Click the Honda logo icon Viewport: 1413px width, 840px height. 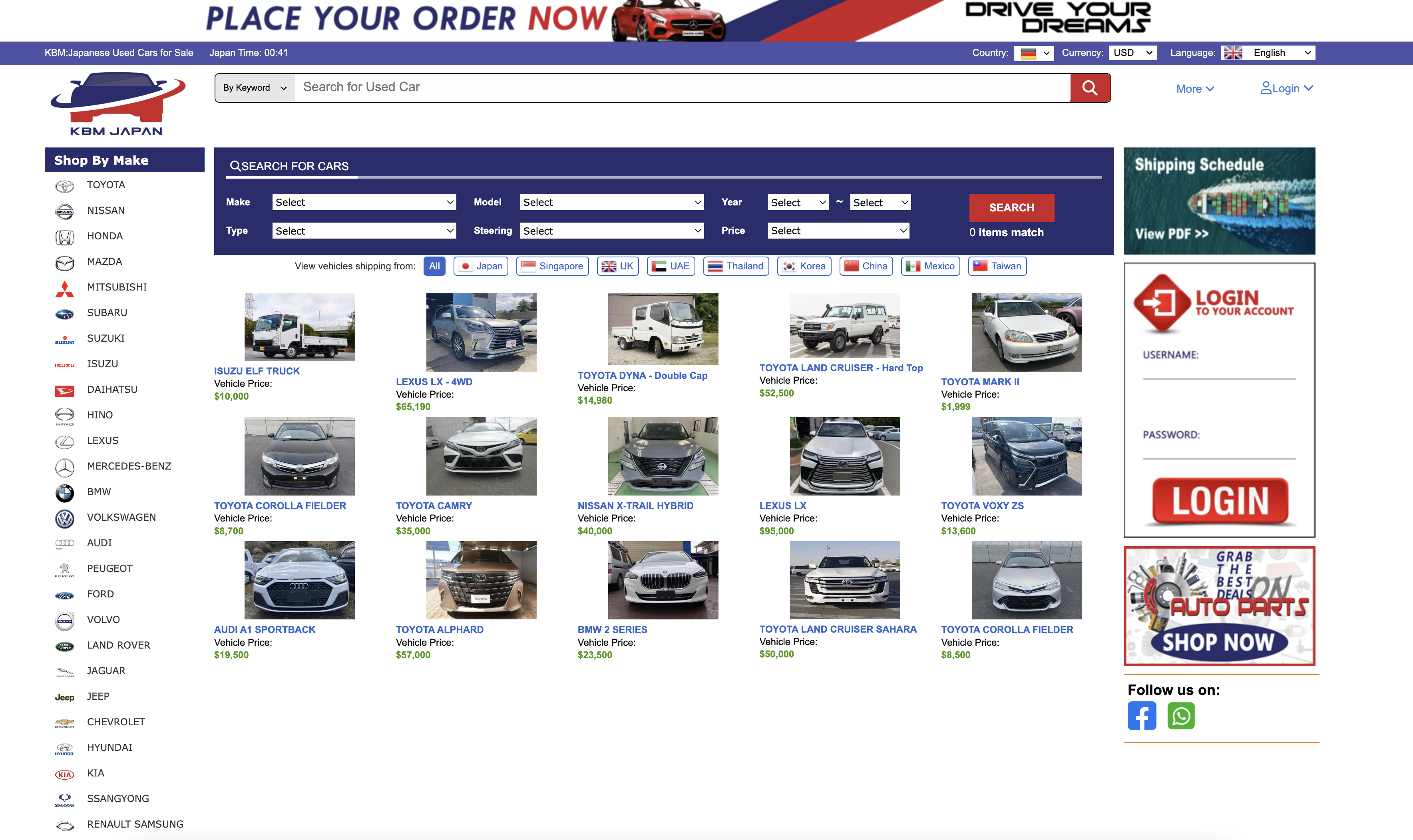pos(64,237)
